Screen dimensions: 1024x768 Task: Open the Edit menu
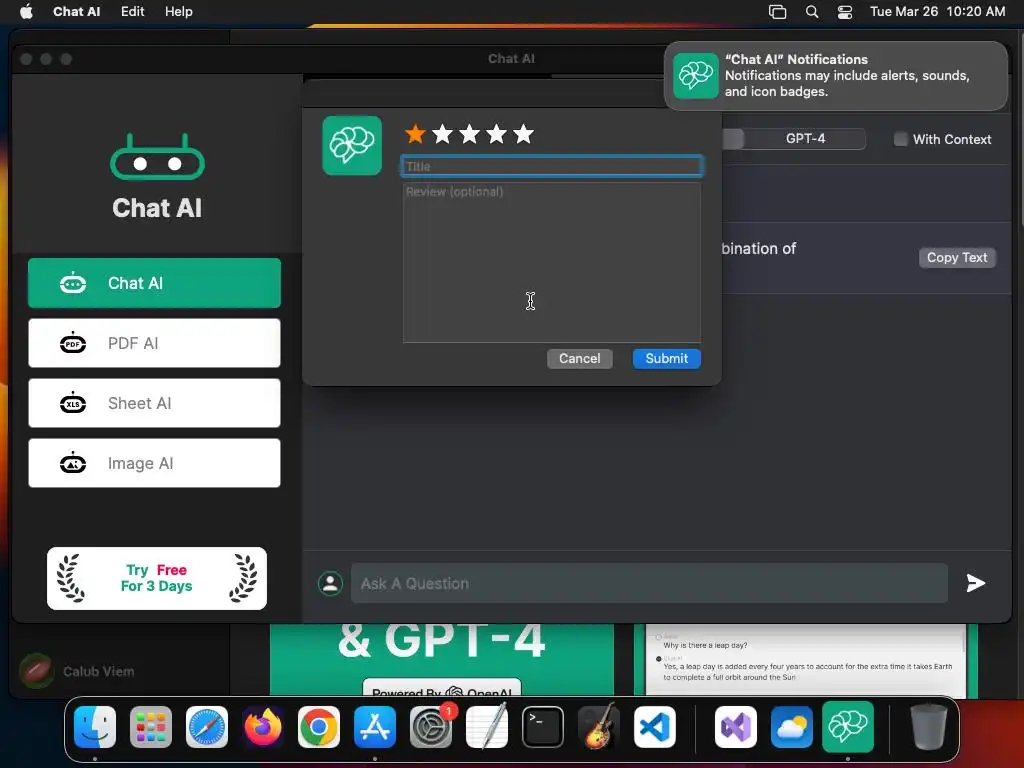(133, 11)
